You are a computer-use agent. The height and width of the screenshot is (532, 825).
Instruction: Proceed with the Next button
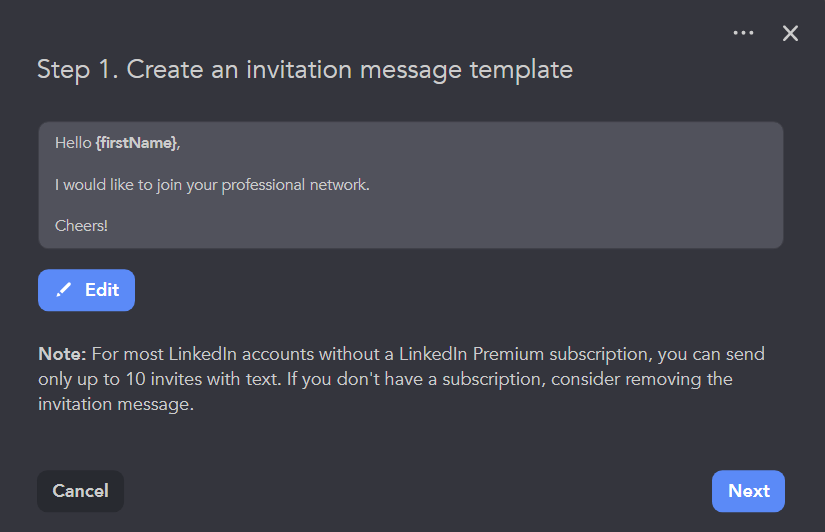click(748, 491)
